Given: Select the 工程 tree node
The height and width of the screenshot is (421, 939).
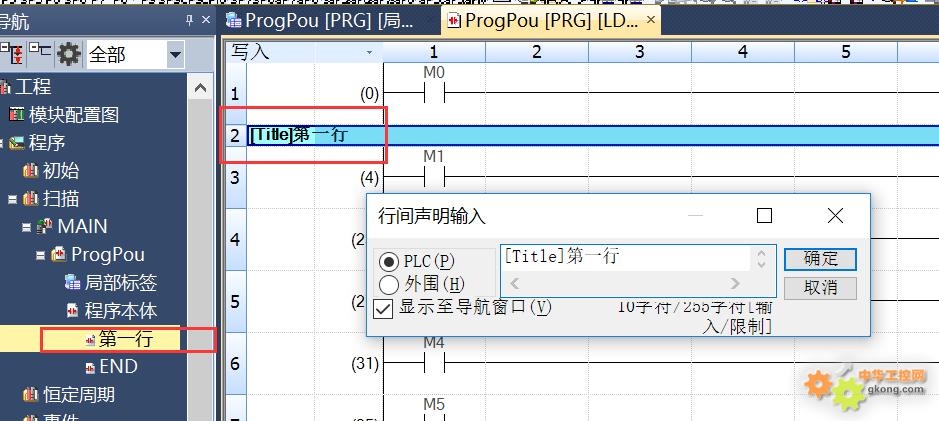Looking at the screenshot, I should pos(33,87).
